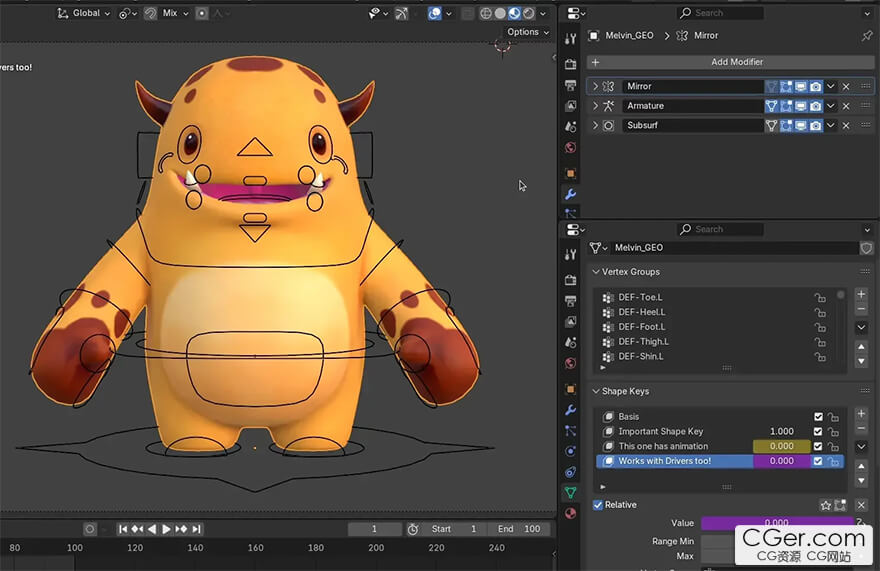Clear shape keys X button
The height and width of the screenshot is (571, 880).
click(x=861, y=505)
